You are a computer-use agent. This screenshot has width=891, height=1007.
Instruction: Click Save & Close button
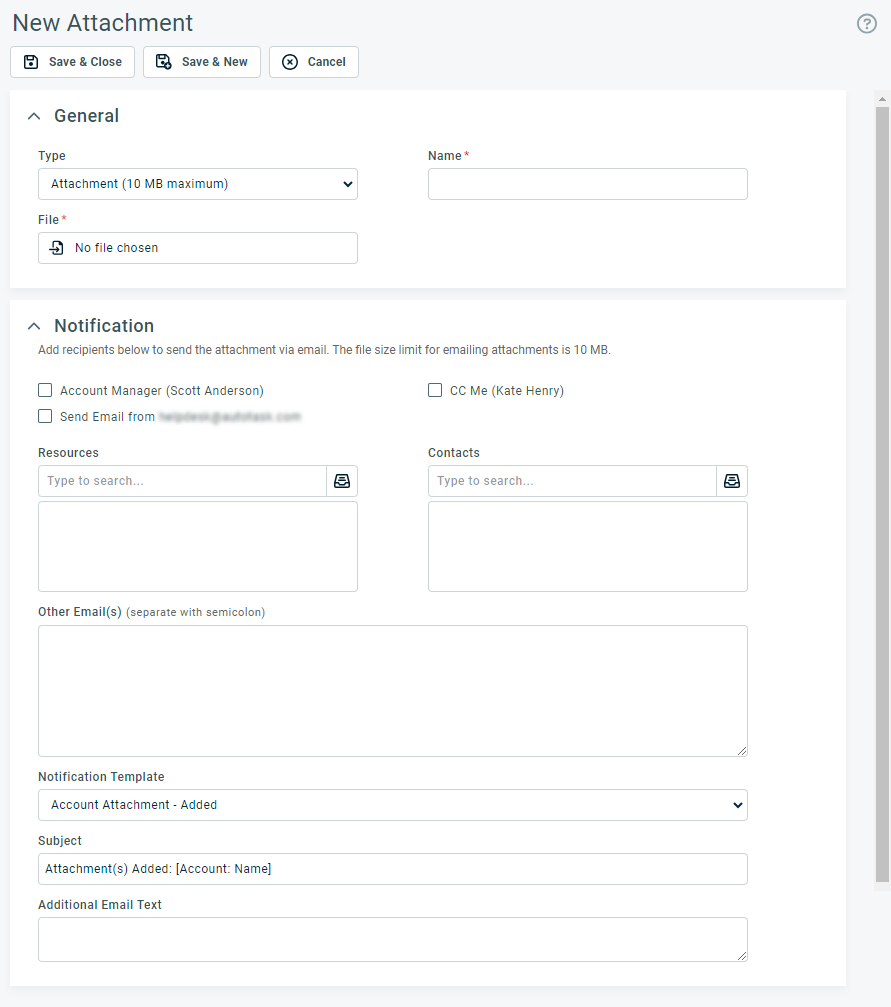point(73,62)
